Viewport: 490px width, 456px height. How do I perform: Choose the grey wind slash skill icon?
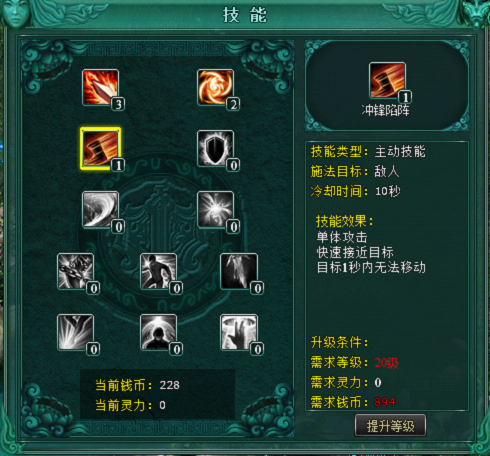(x=100, y=210)
